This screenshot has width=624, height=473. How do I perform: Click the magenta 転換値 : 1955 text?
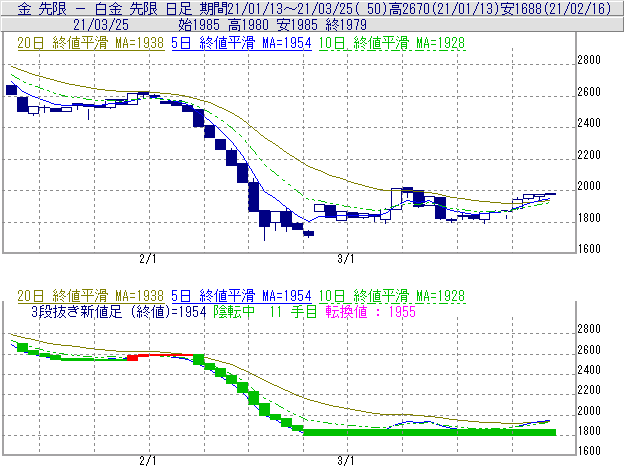370,311
